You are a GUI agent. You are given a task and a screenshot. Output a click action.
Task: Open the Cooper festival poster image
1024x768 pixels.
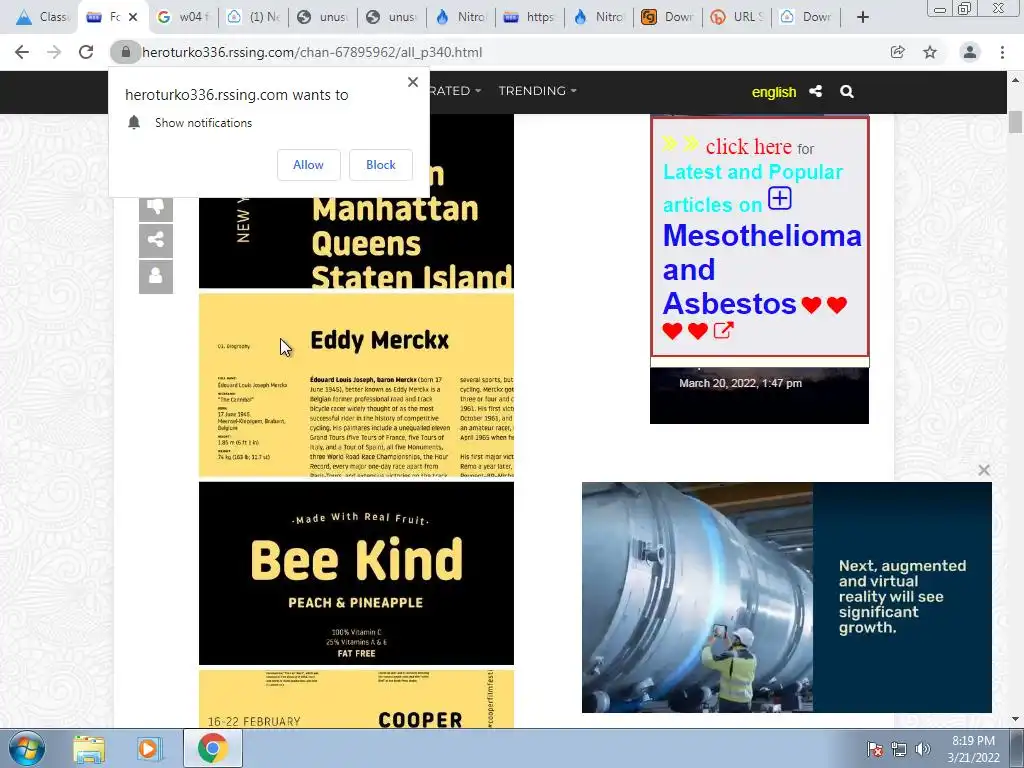pyautogui.click(x=357, y=699)
